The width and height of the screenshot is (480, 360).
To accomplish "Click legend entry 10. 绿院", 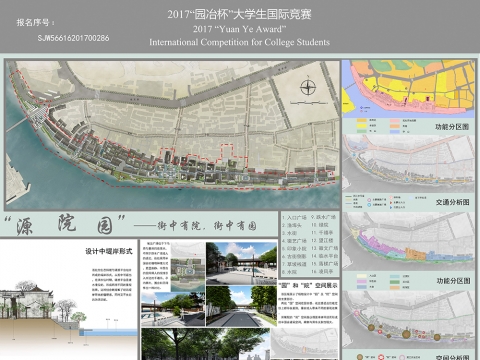I will (320, 225).
